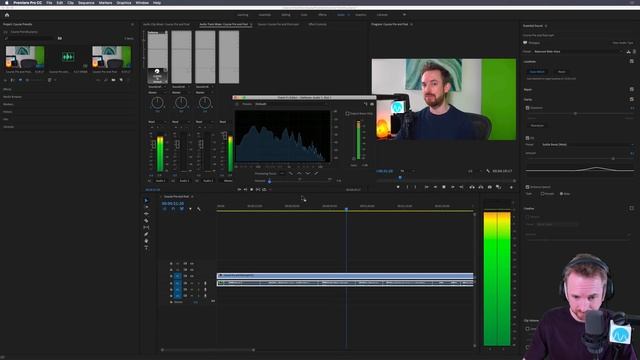Screen dimensions: 640x360
Task: Select the audio-only waveform item in Project panel
Action: (68, 57)
